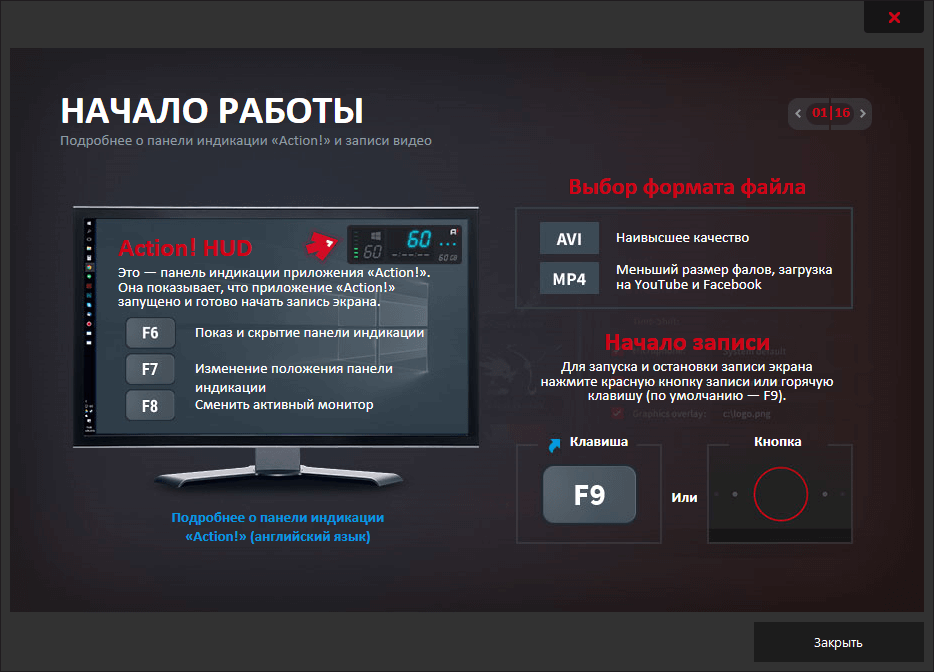Click the text Показ и скрытие панели индикации

[x=310, y=332]
